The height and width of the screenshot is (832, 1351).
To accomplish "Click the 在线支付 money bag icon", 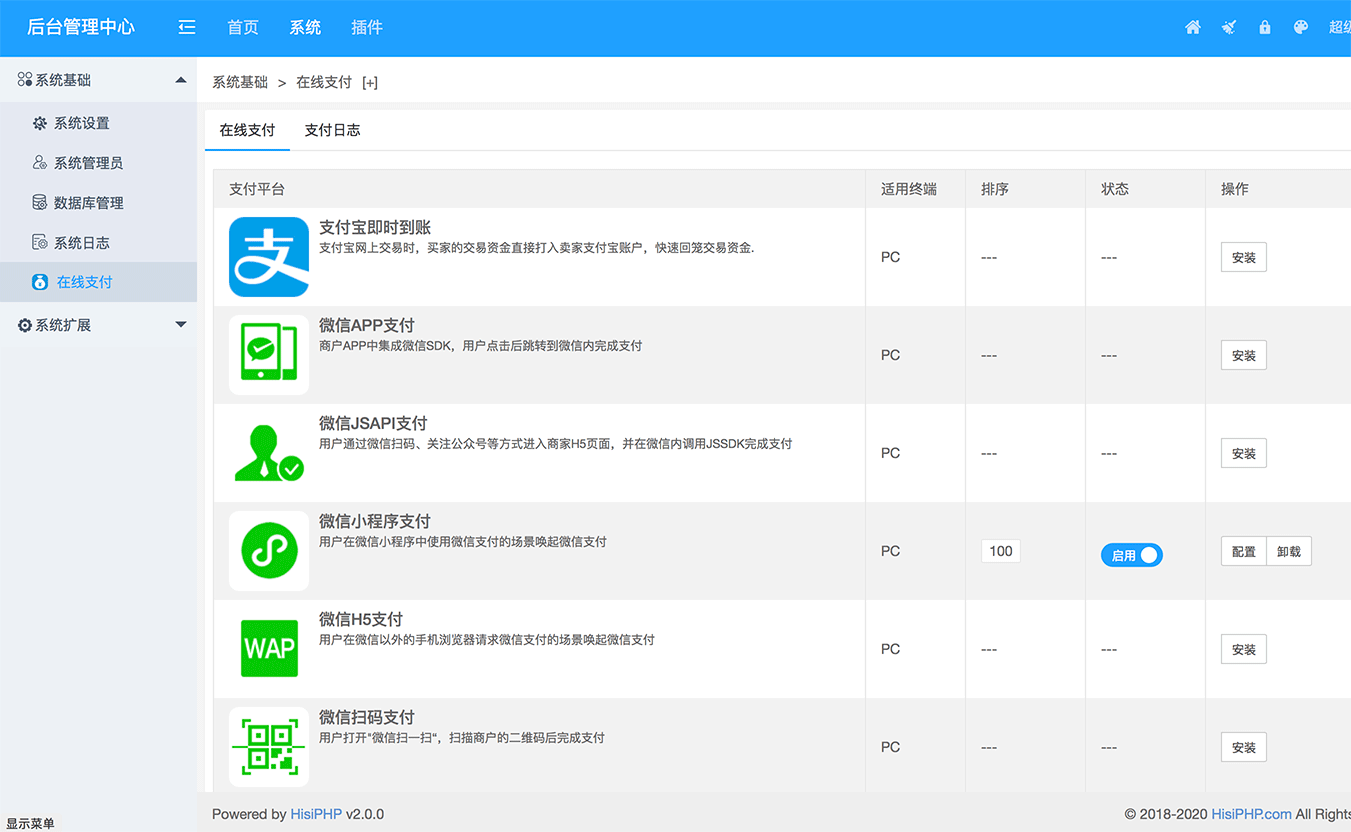I will (x=40, y=282).
